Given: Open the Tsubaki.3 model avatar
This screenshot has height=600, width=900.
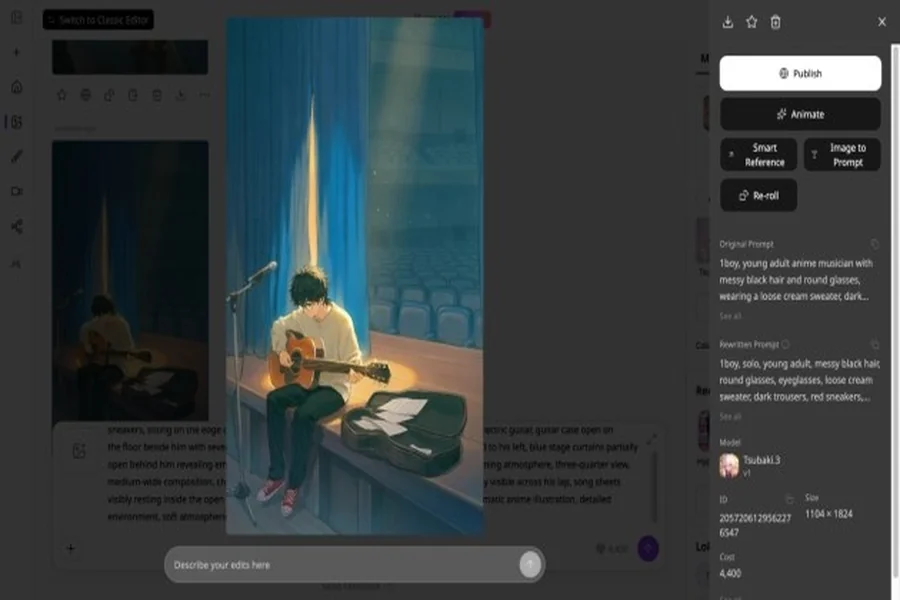Looking at the screenshot, I should [x=729, y=466].
